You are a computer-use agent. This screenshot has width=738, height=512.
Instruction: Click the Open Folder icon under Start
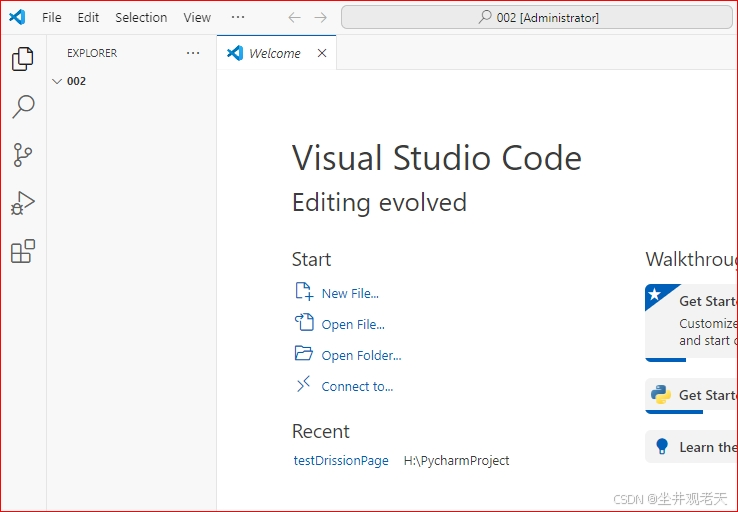coord(304,353)
